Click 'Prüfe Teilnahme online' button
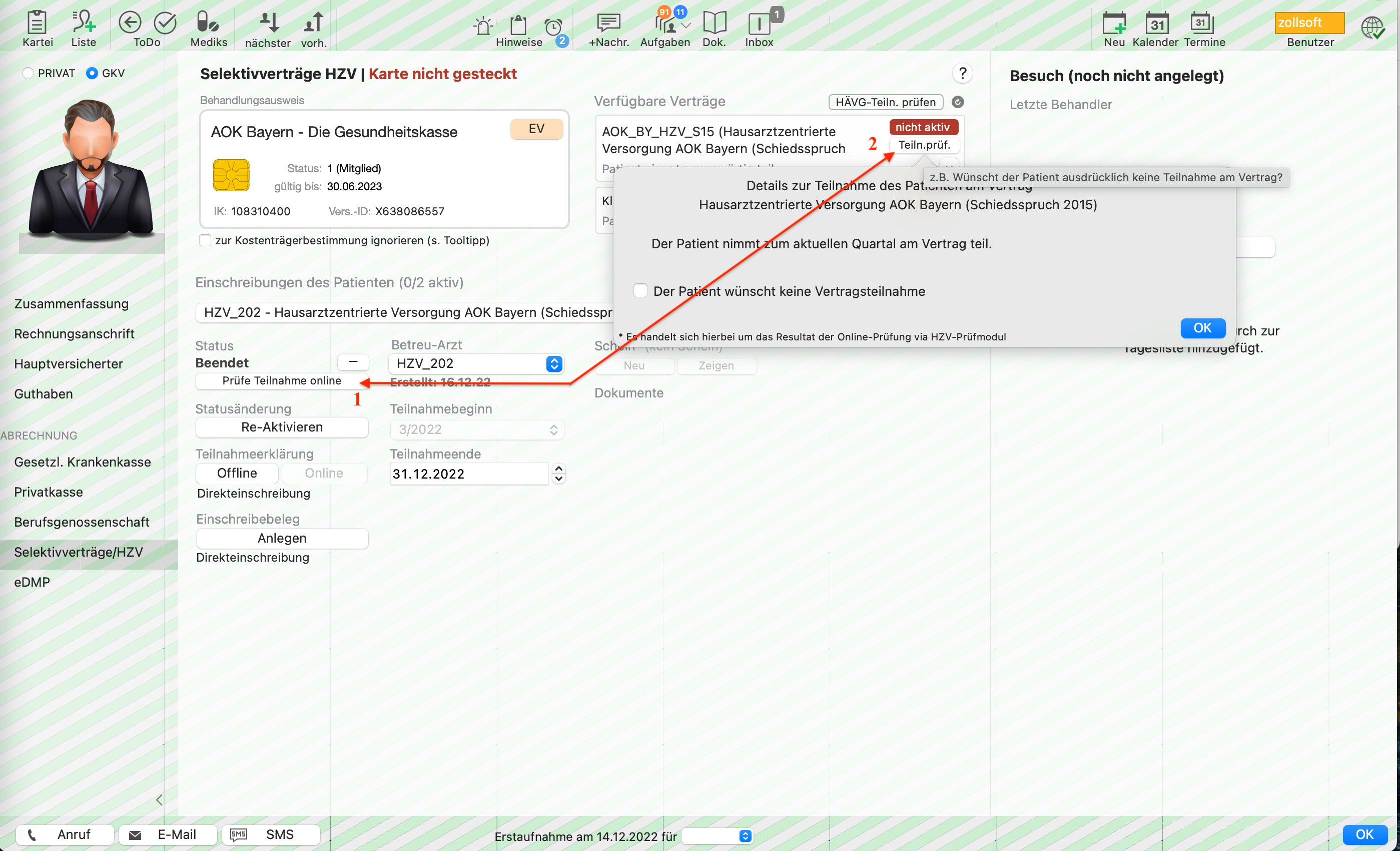 (x=282, y=380)
